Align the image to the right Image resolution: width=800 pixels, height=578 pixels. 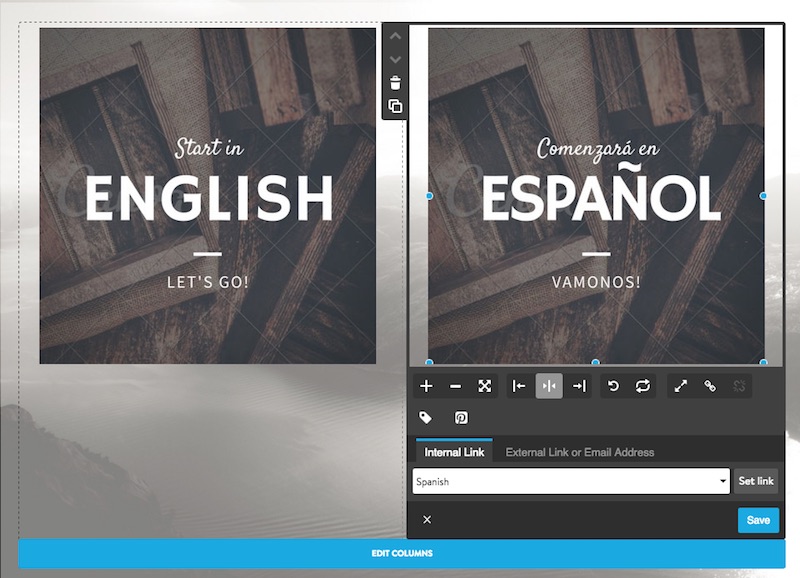[x=578, y=386]
